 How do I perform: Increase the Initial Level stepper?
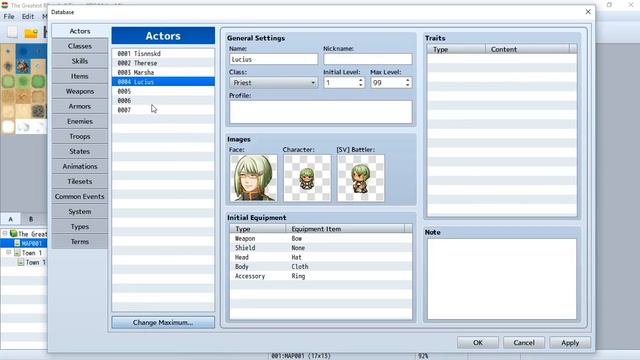pos(360,80)
